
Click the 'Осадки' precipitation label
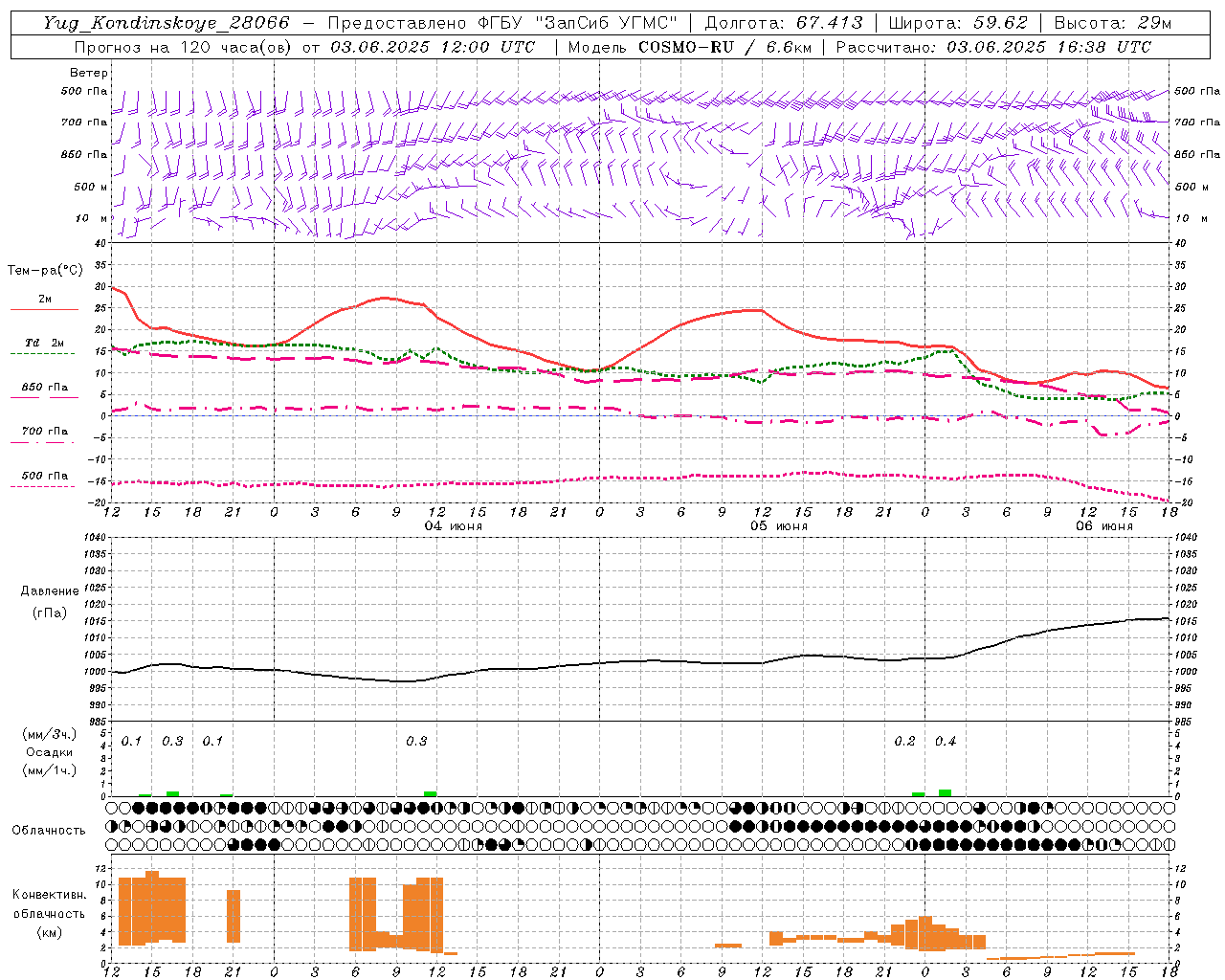tap(50, 752)
